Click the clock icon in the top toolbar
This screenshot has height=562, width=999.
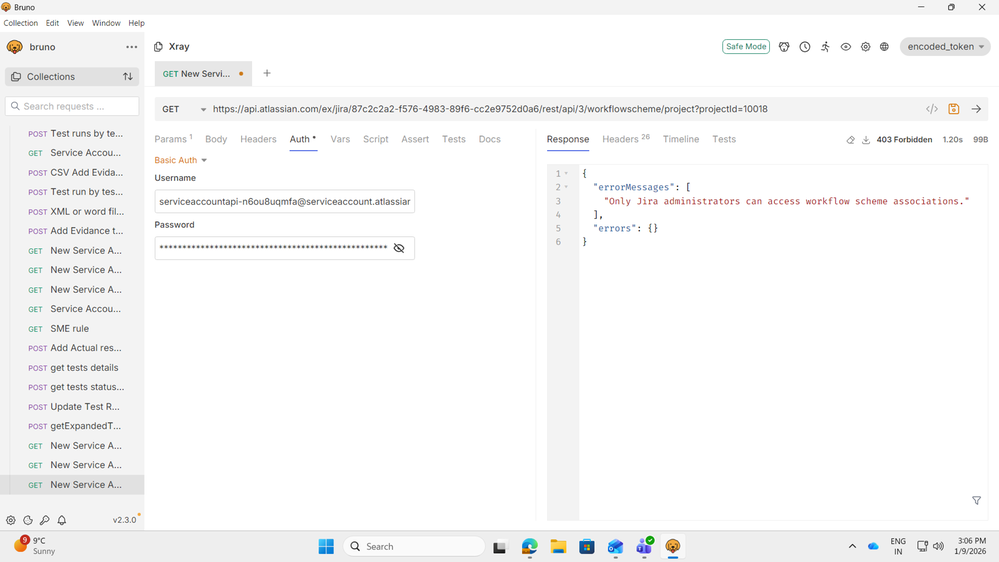[805, 47]
